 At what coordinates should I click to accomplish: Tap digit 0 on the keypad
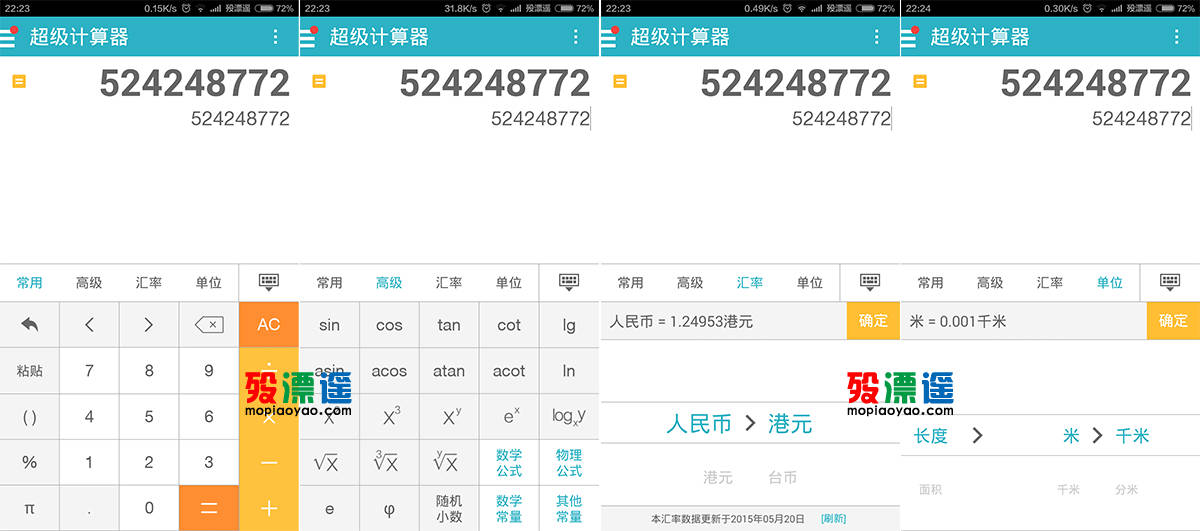(149, 508)
